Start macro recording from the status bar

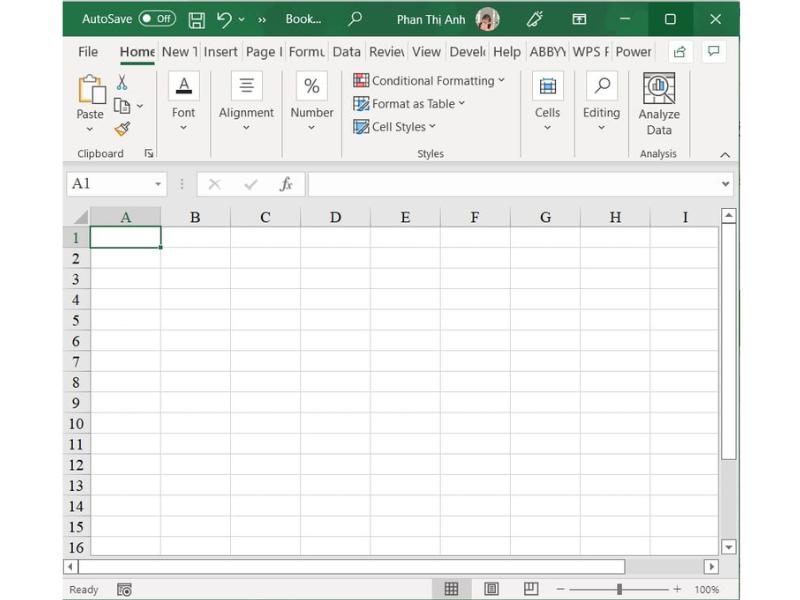[123, 590]
